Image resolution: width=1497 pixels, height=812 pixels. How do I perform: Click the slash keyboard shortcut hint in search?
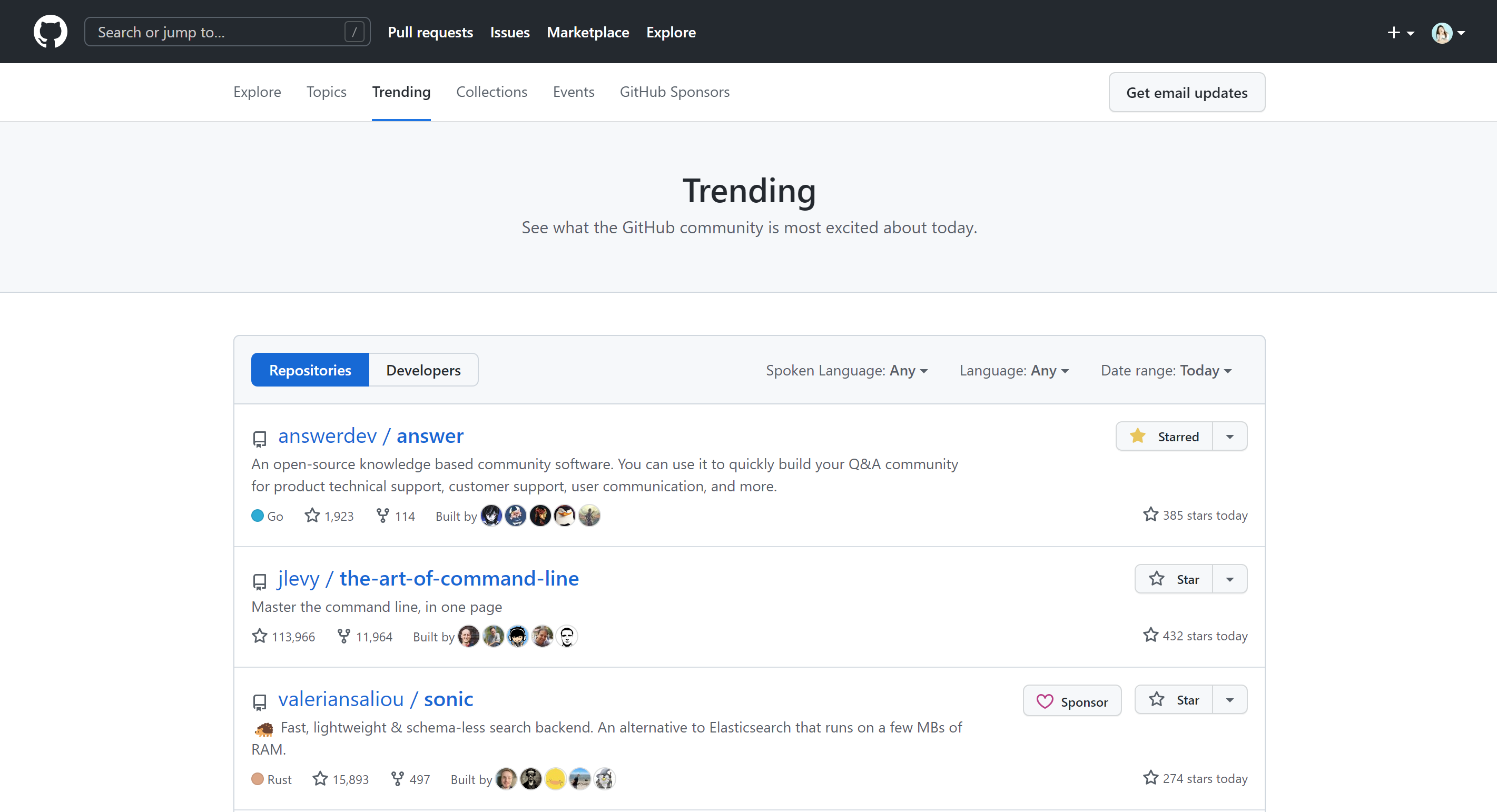[354, 32]
